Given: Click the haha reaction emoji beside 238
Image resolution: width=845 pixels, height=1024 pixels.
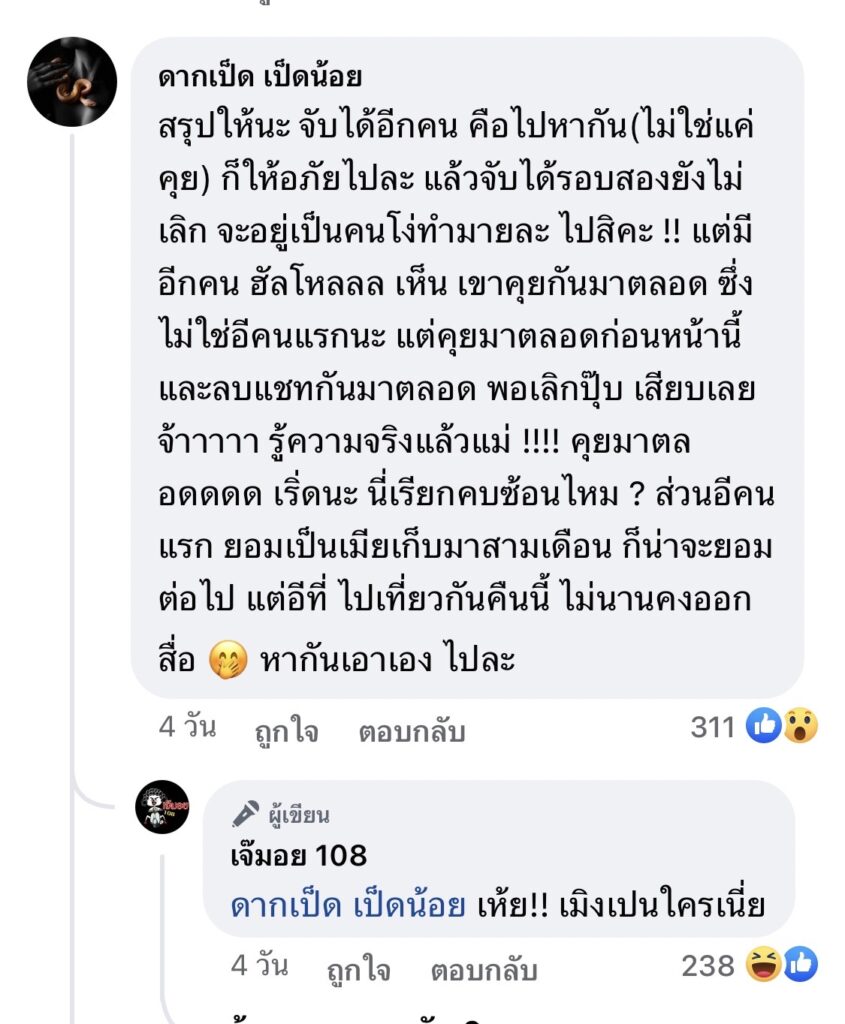Looking at the screenshot, I should (x=765, y=966).
